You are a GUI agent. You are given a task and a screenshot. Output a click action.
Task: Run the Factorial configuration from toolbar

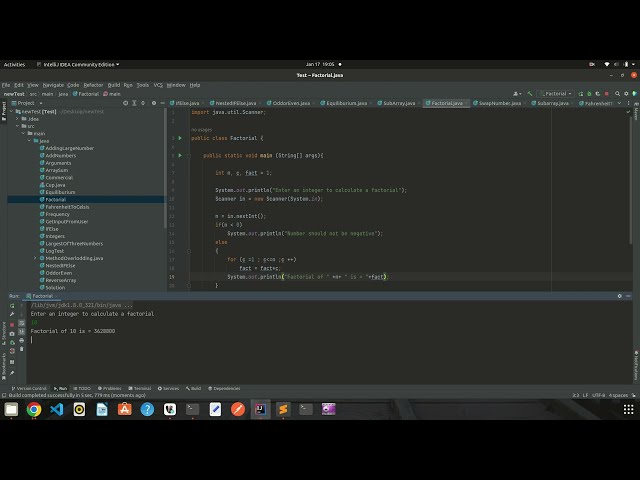coord(581,93)
